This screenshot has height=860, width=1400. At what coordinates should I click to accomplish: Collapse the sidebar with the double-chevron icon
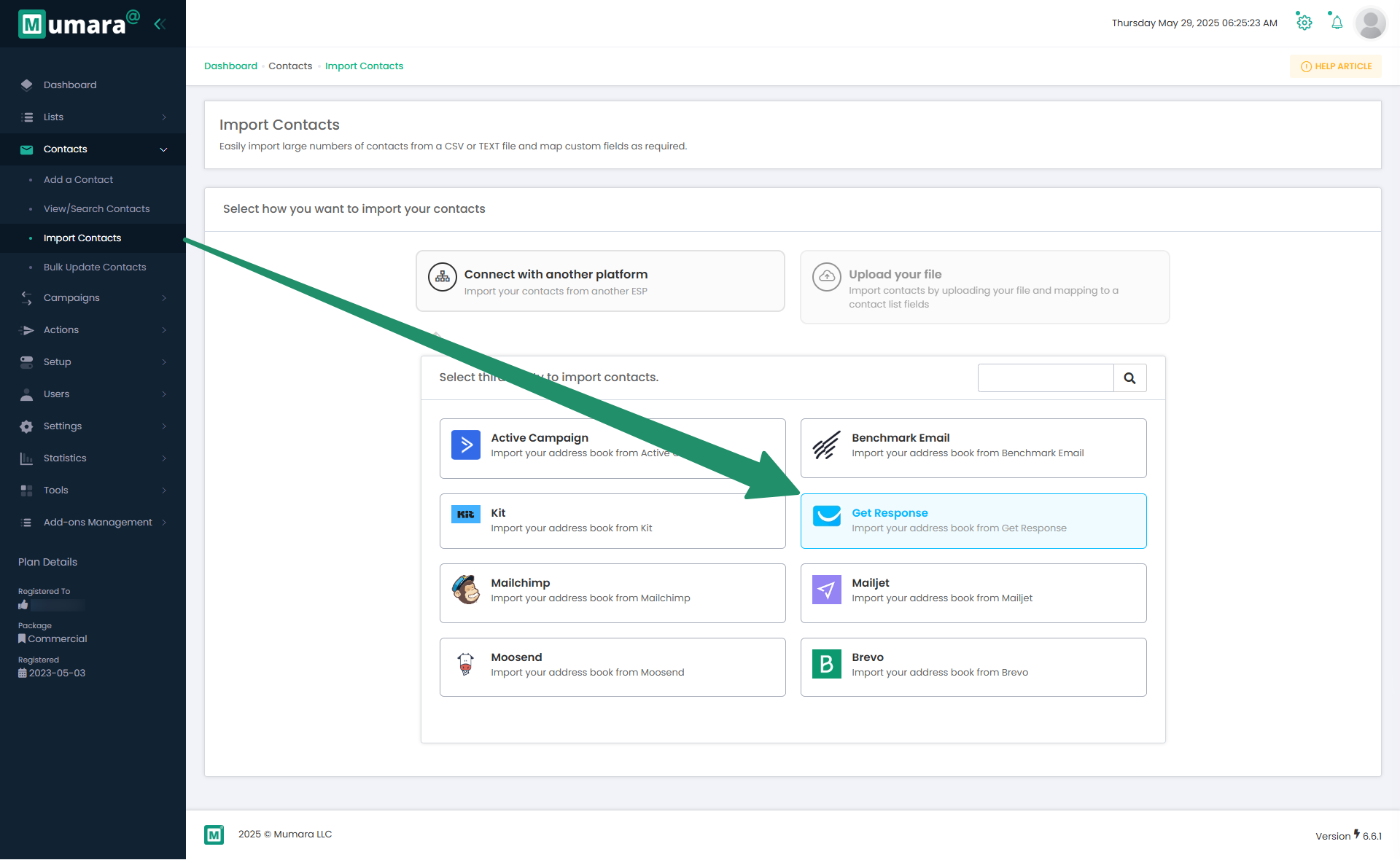[x=160, y=24]
